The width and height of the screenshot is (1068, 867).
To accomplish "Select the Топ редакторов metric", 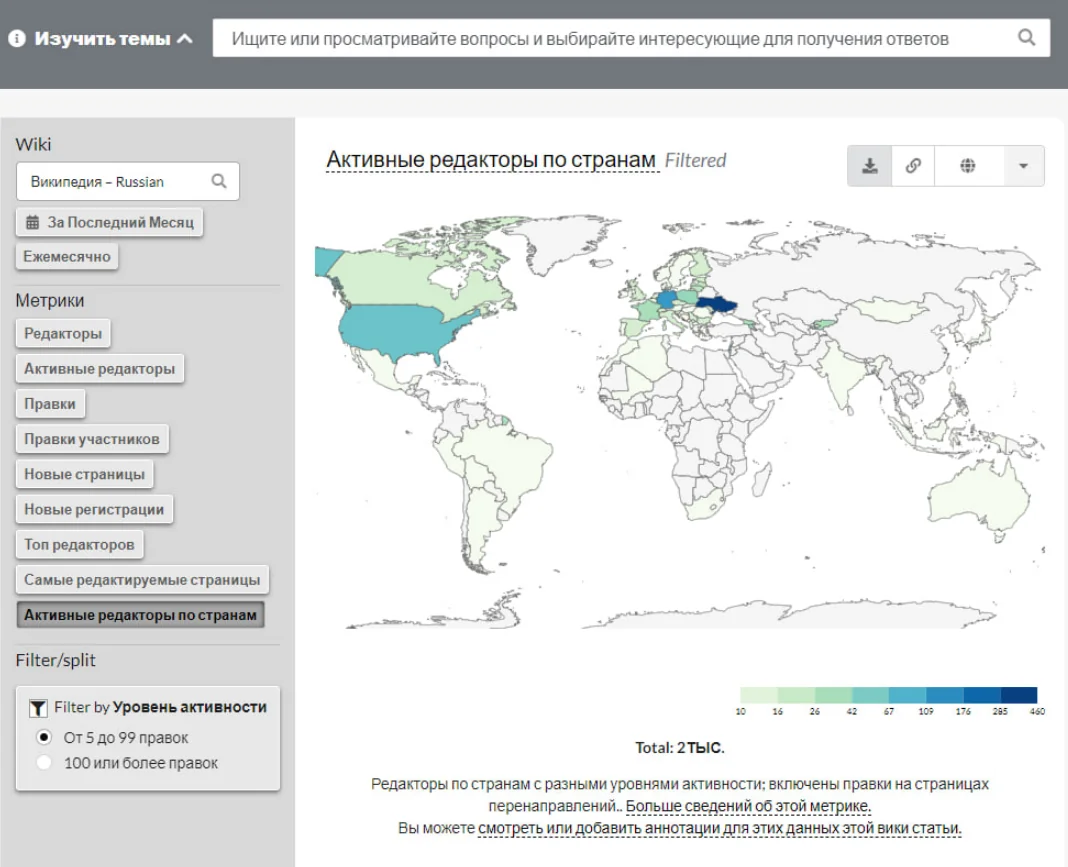I will 79,545.
